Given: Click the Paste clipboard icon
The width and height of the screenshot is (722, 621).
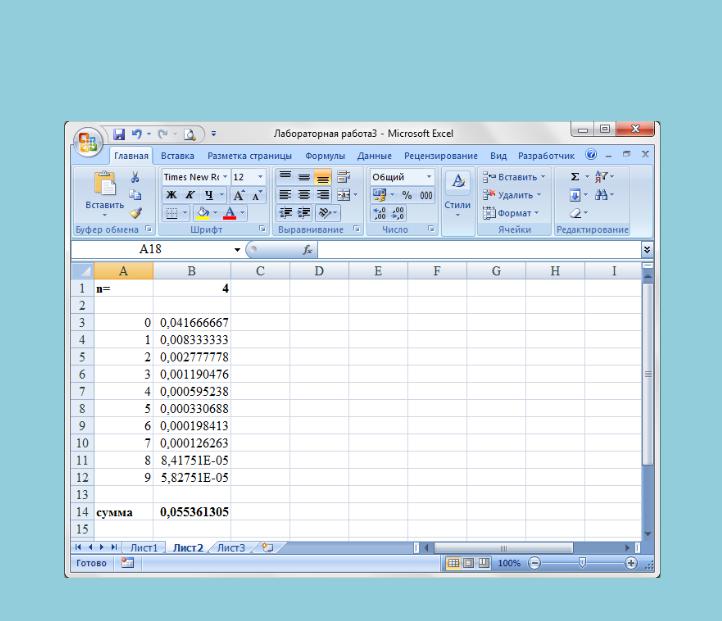Looking at the screenshot, I should tap(105, 184).
